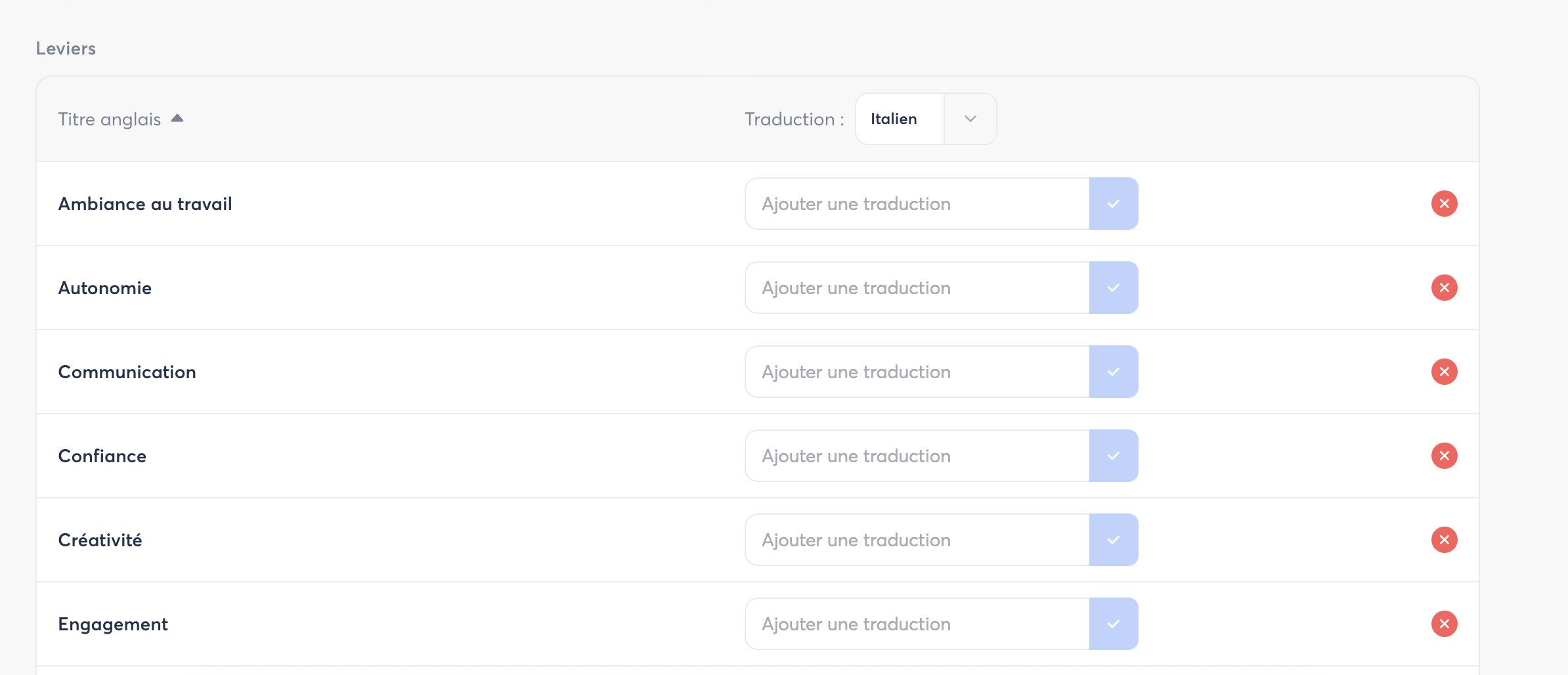This screenshot has width=1568, height=675.
Task: Remove the Confiance lever
Action: [x=1444, y=456]
